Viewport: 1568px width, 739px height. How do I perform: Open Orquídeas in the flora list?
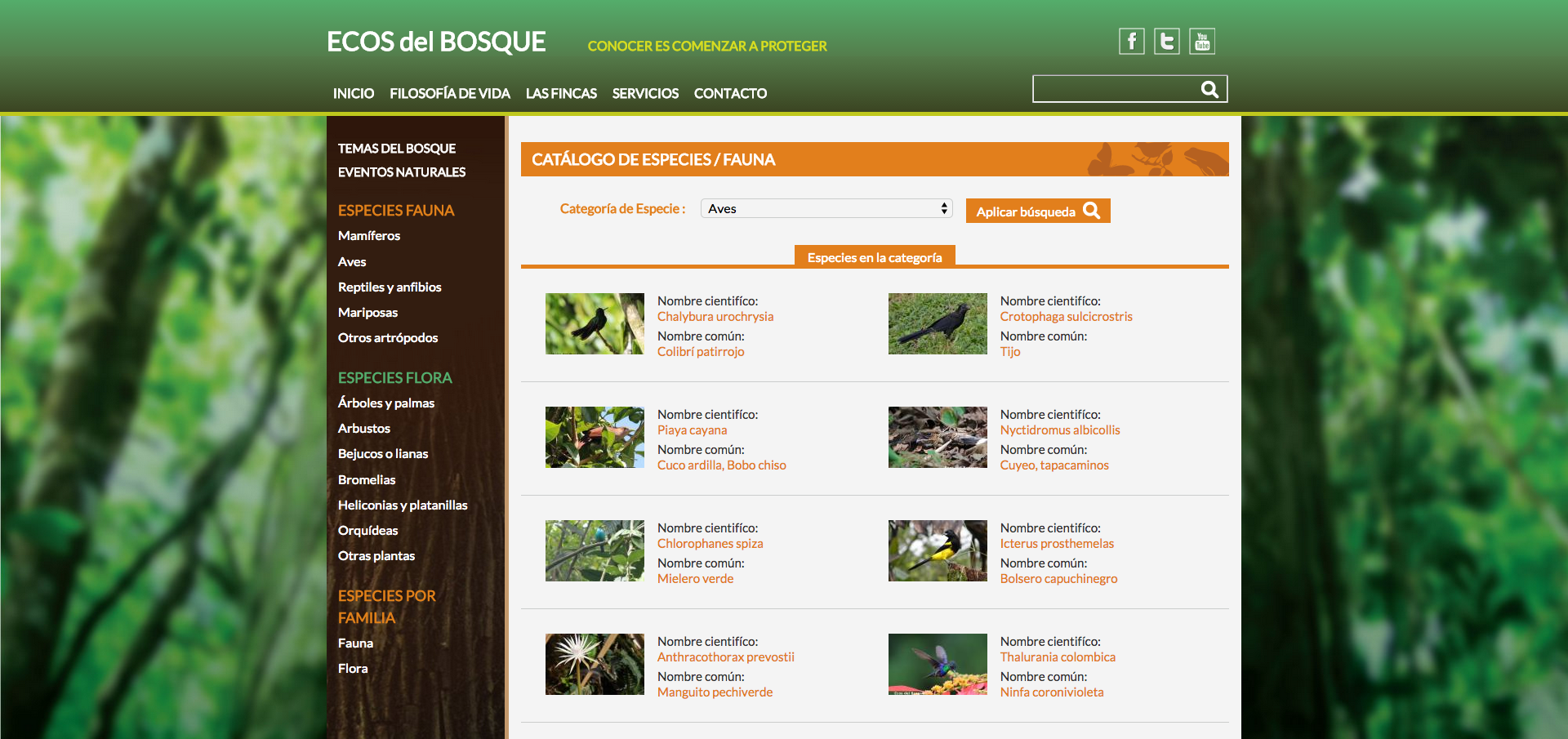click(367, 531)
